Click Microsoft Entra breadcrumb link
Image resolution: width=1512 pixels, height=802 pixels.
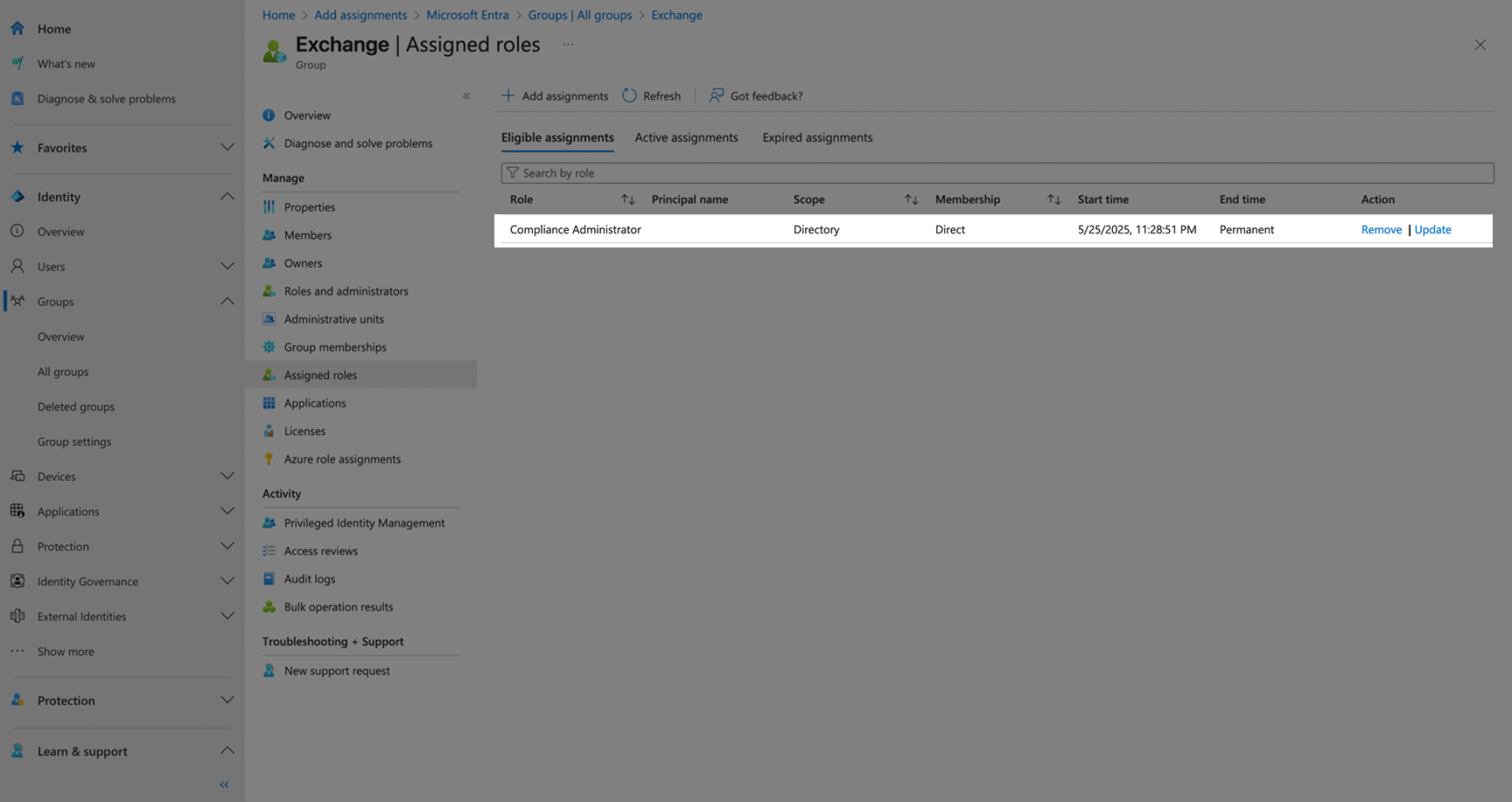pos(467,15)
